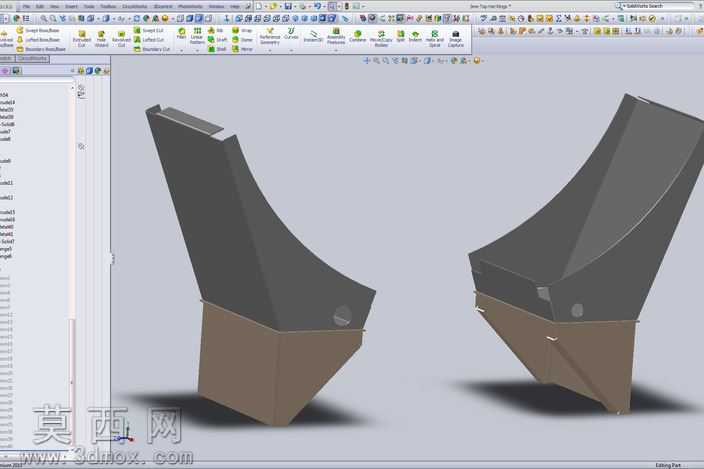Open the Tools menu
704x469 pixels.
point(89,6)
